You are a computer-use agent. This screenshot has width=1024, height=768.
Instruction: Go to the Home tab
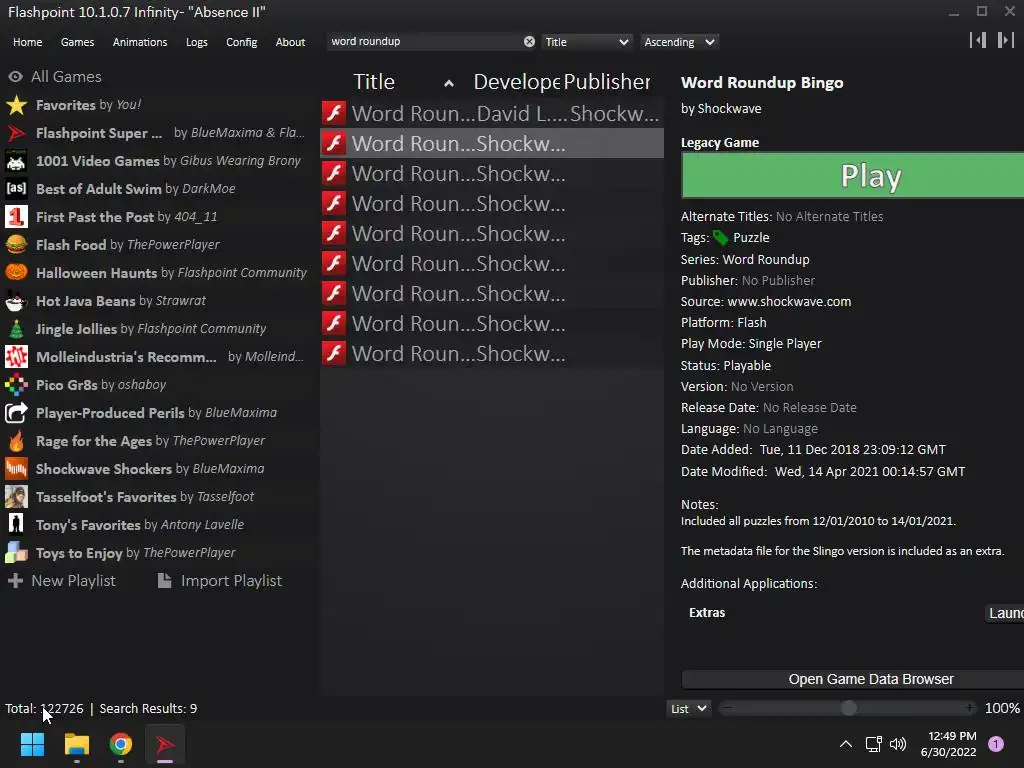click(27, 42)
